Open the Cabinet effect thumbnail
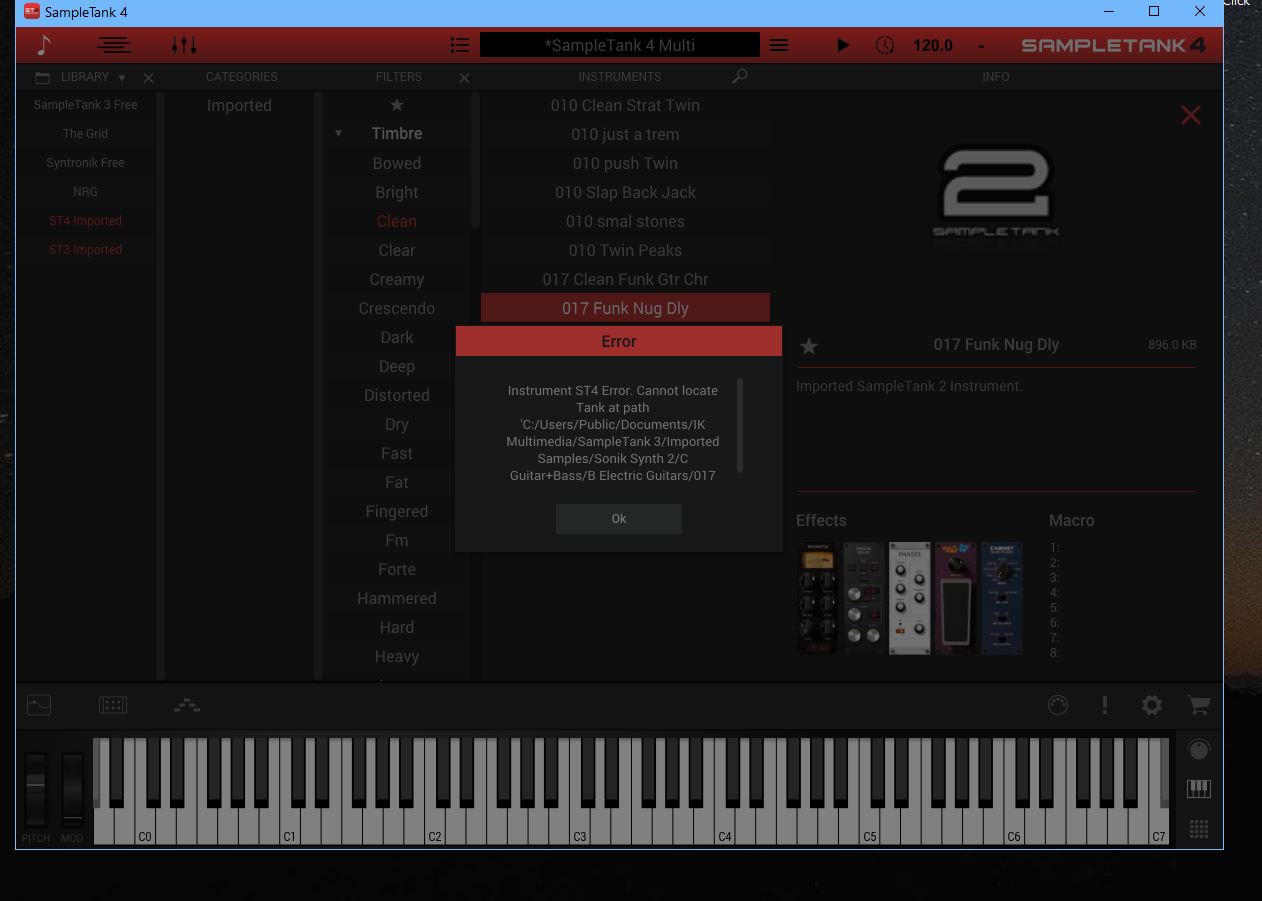 1002,597
